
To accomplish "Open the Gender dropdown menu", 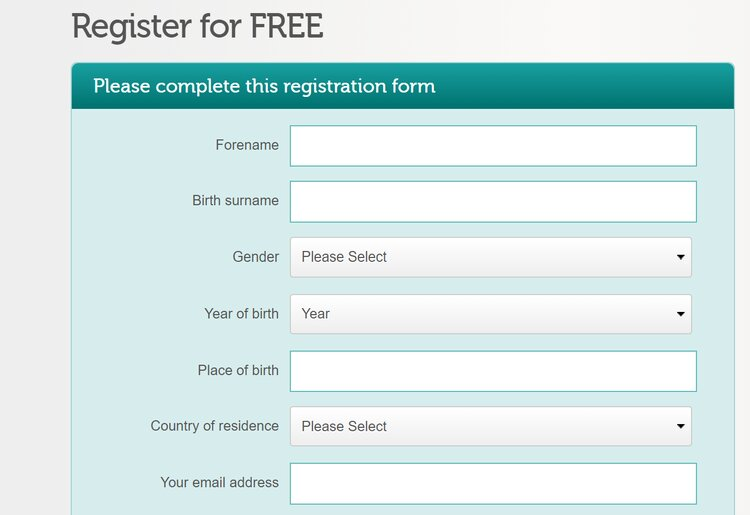I will [490, 257].
